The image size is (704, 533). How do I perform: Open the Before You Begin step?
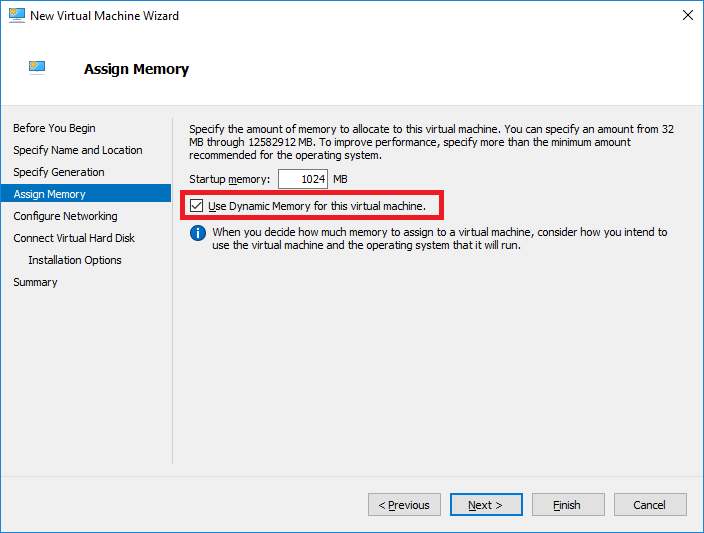coord(54,128)
